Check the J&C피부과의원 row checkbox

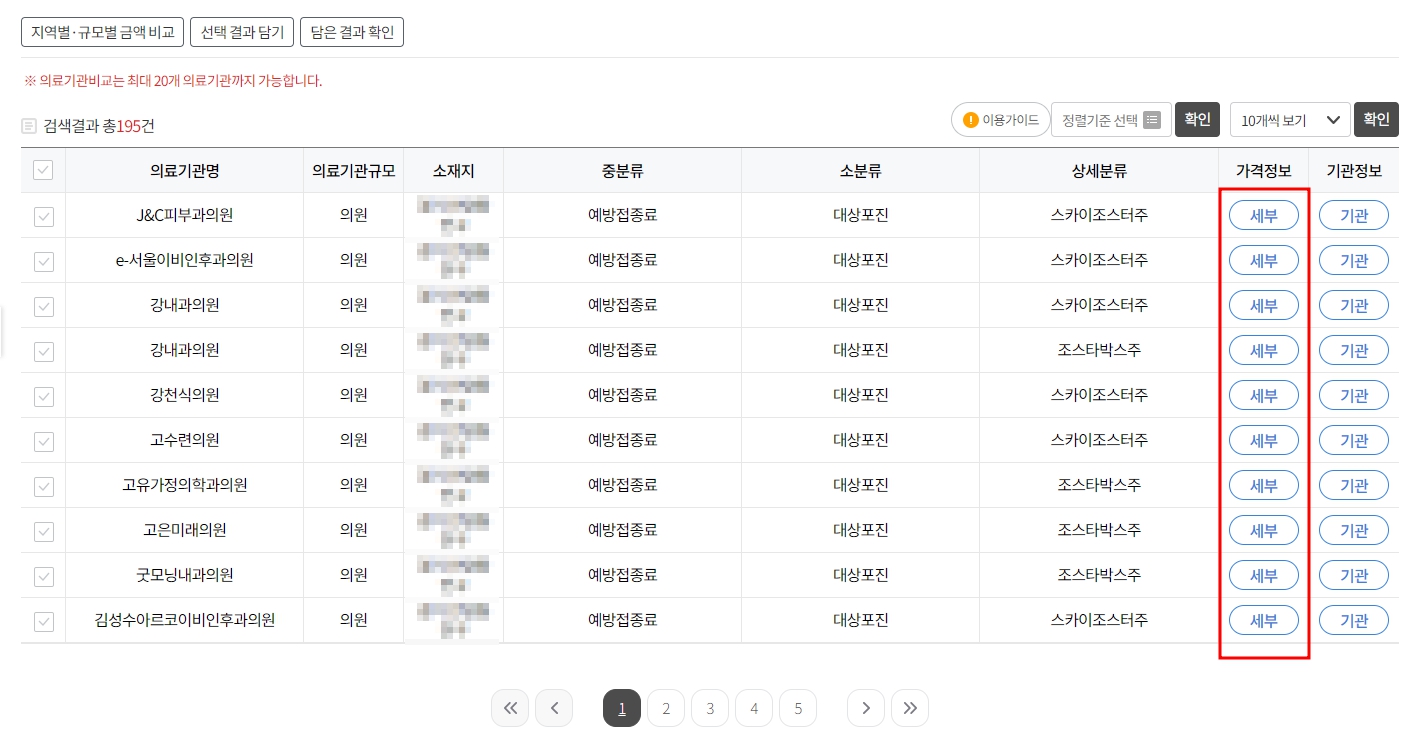click(x=42, y=214)
